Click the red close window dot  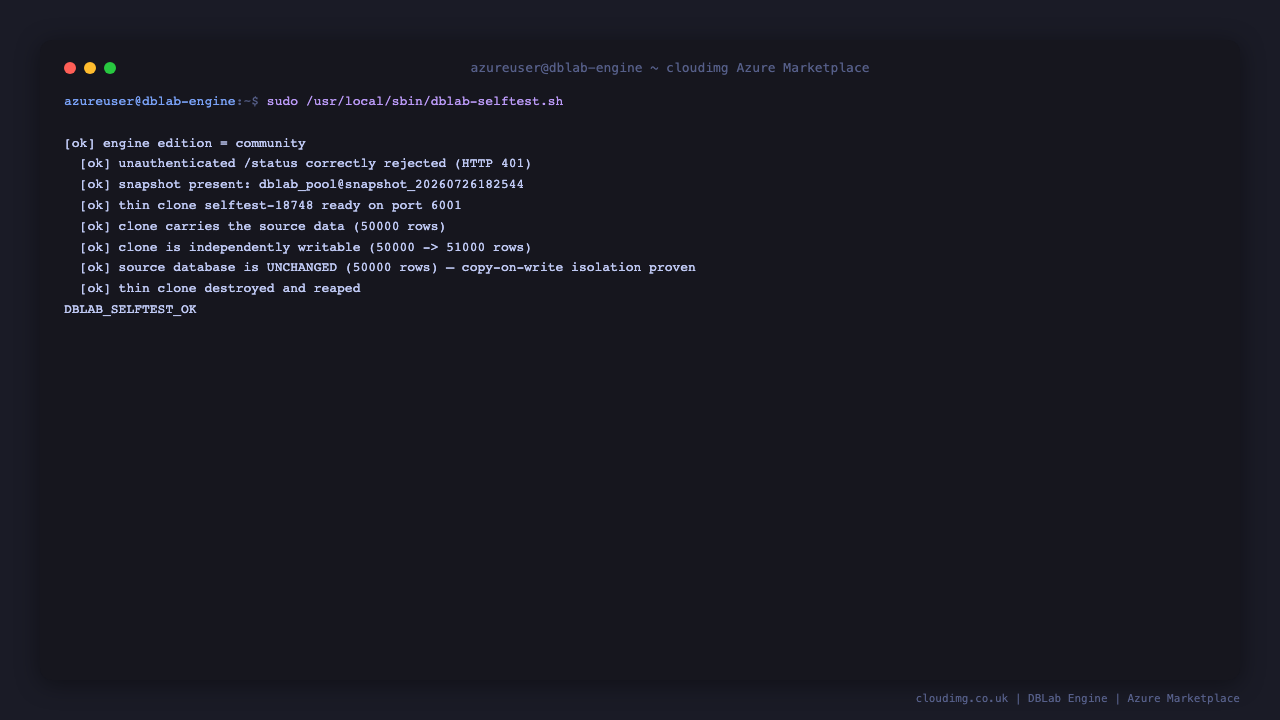click(x=70, y=68)
